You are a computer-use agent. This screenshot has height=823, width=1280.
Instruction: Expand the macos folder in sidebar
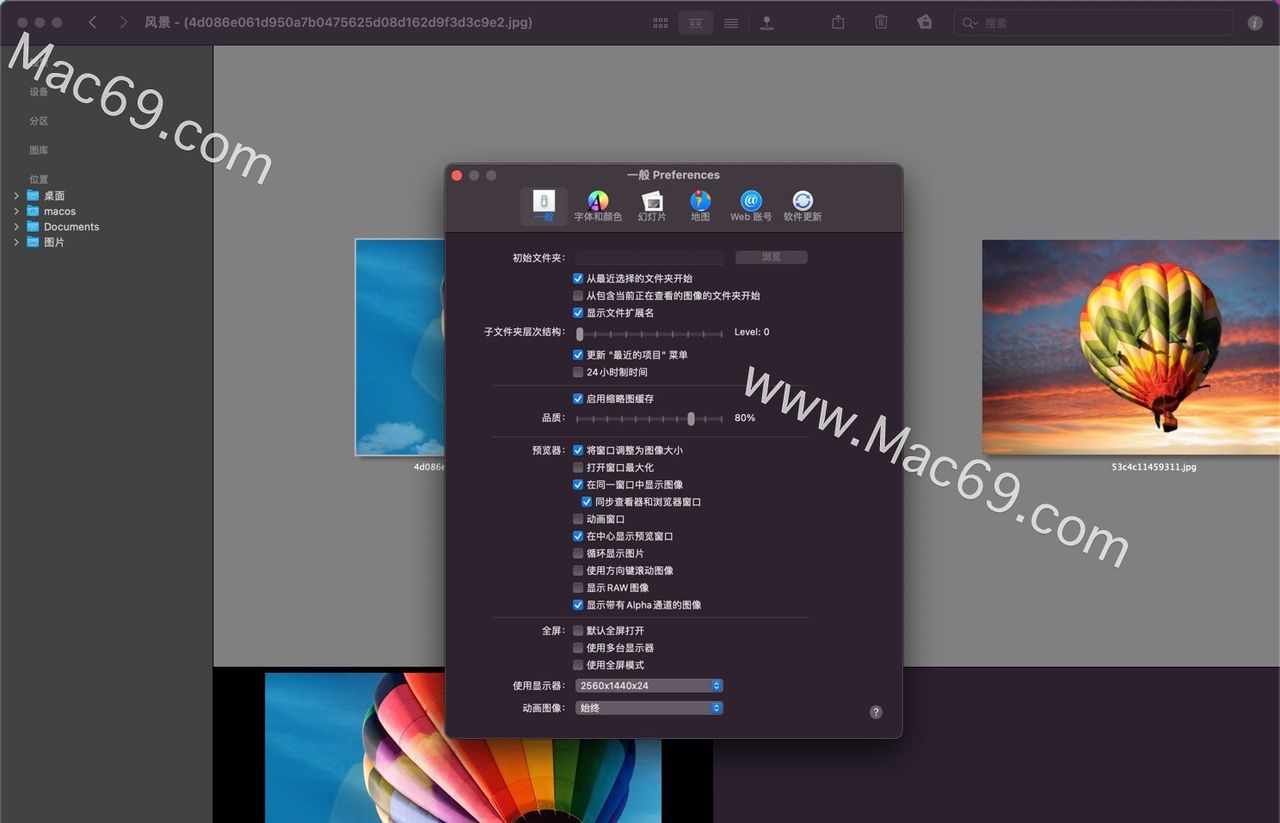click(x=16, y=211)
